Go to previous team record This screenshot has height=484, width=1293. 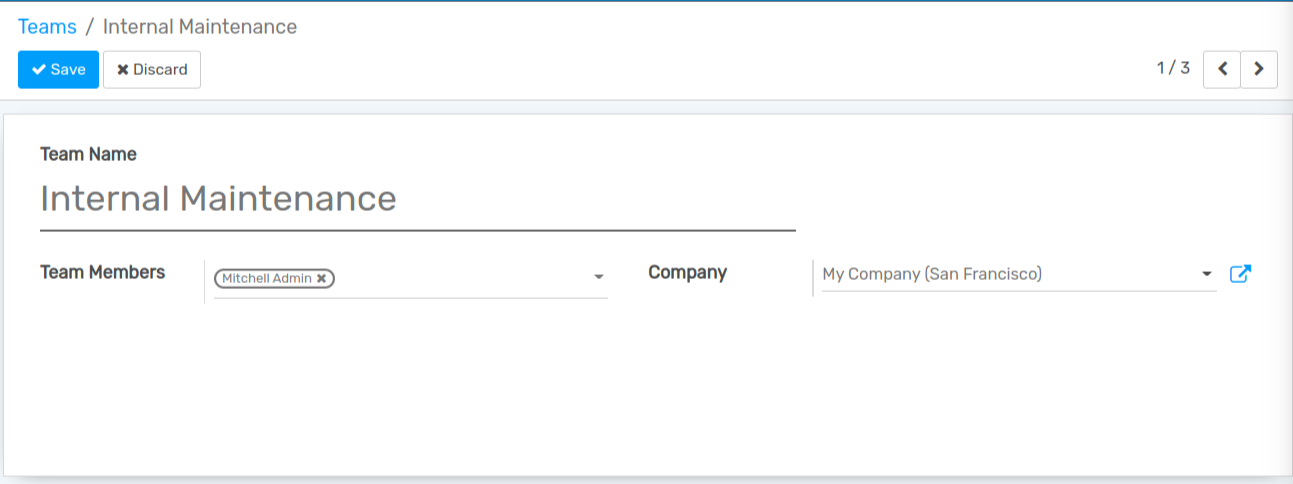click(x=1222, y=69)
